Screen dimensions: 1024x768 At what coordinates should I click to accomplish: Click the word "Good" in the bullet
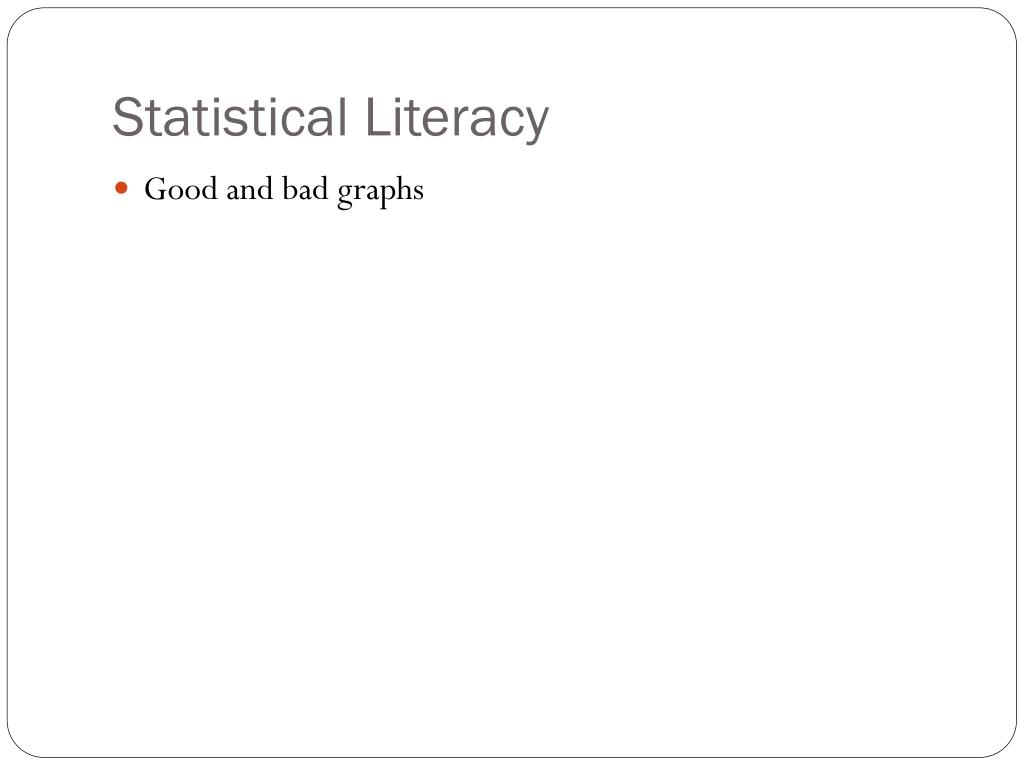[x=181, y=189]
